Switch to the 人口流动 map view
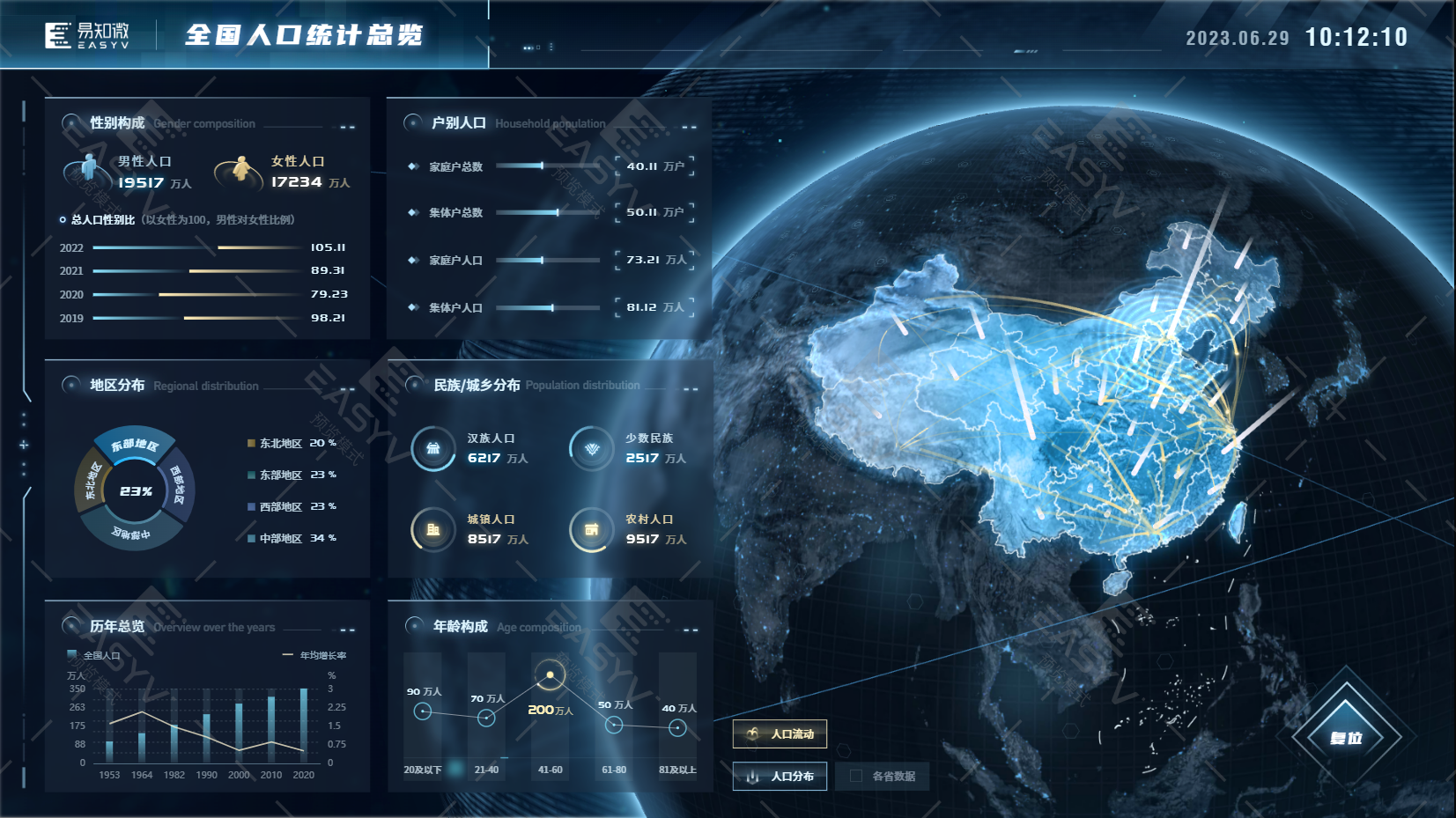The image size is (1456, 818). (x=780, y=733)
